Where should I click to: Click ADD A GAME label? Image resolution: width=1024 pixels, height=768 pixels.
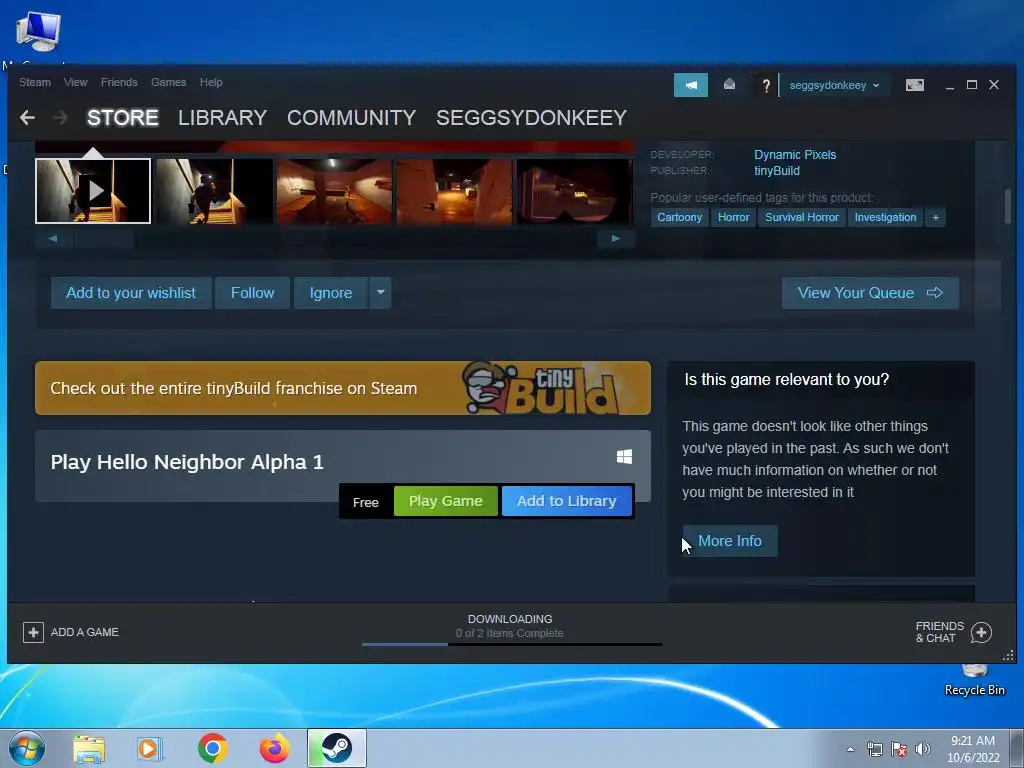pos(85,632)
